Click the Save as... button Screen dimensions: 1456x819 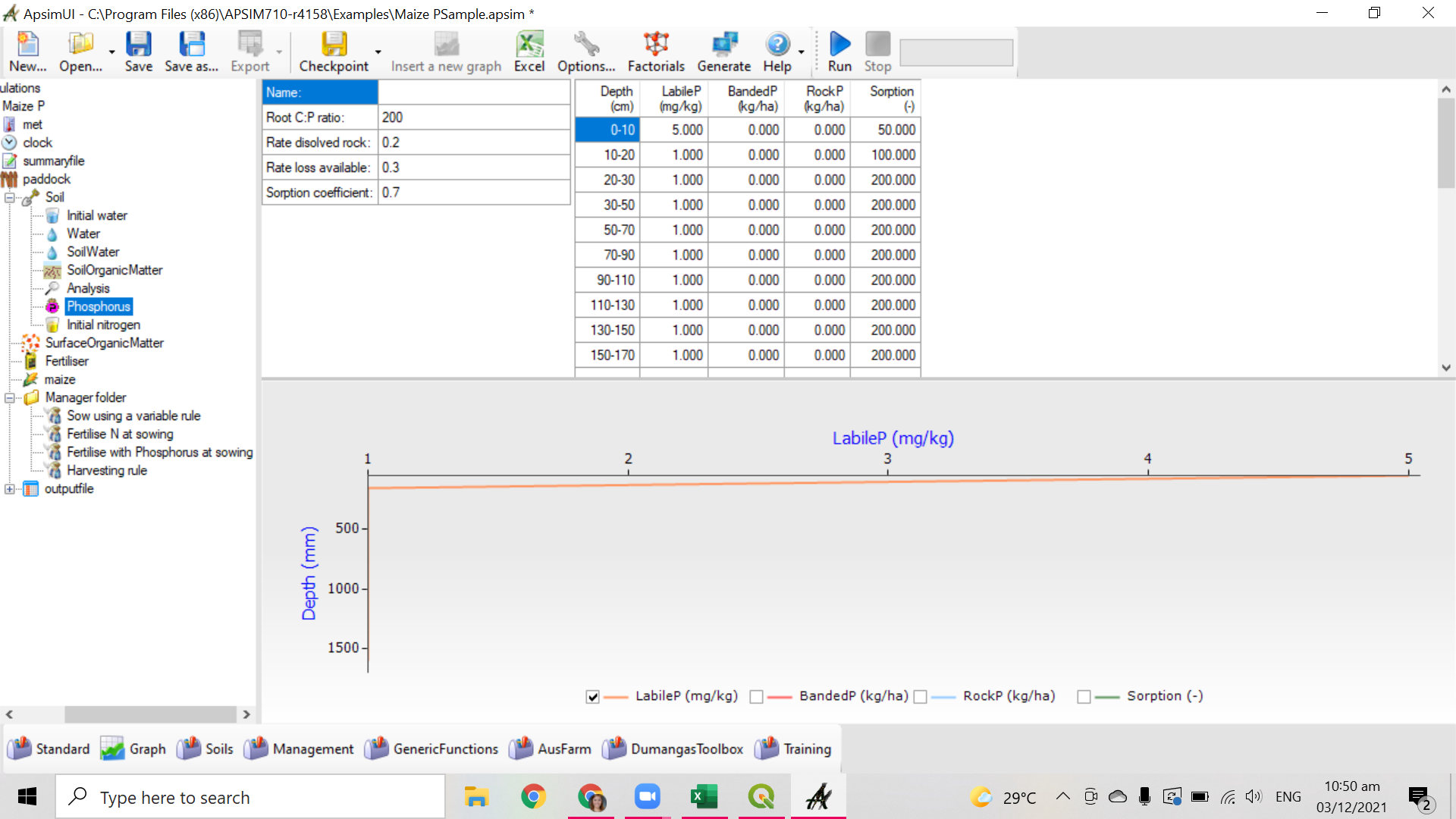click(191, 51)
